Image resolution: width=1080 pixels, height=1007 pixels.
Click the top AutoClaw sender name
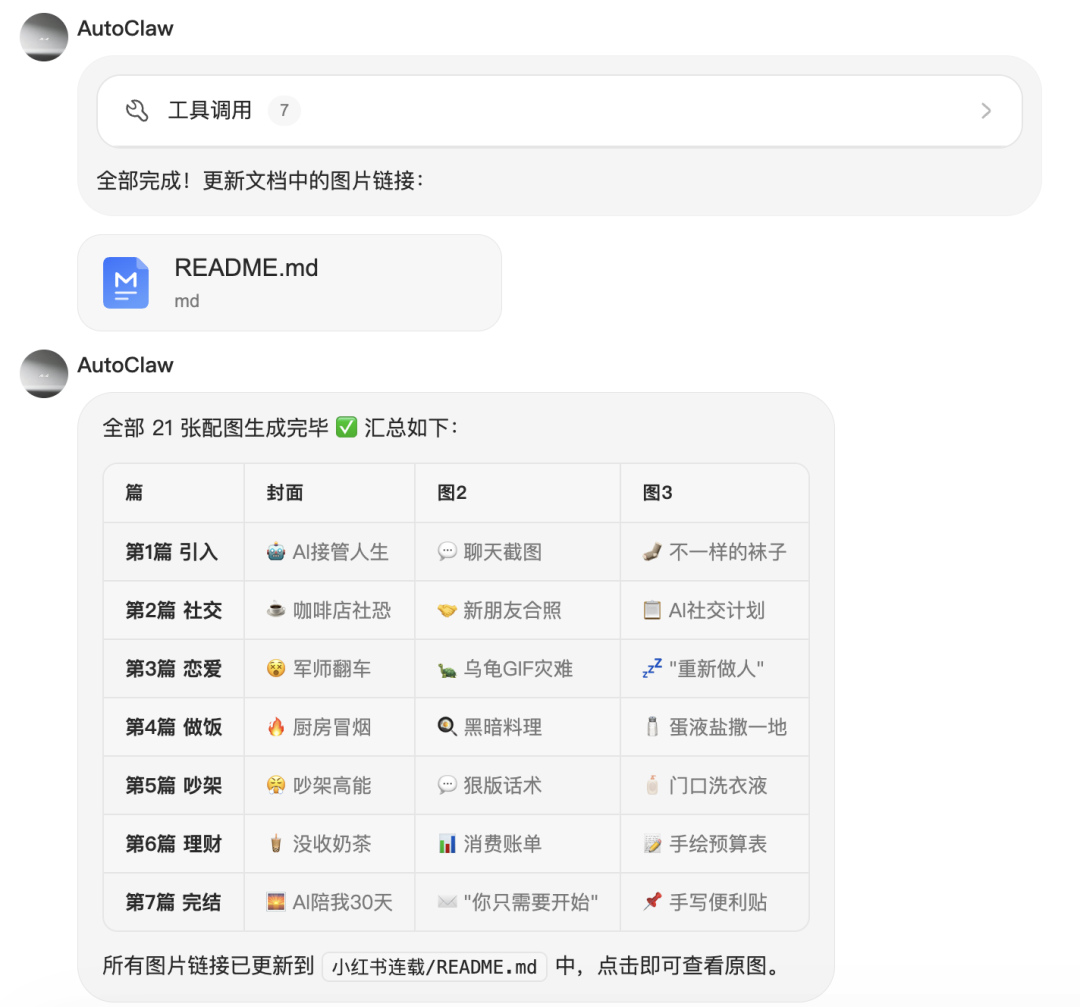point(126,29)
